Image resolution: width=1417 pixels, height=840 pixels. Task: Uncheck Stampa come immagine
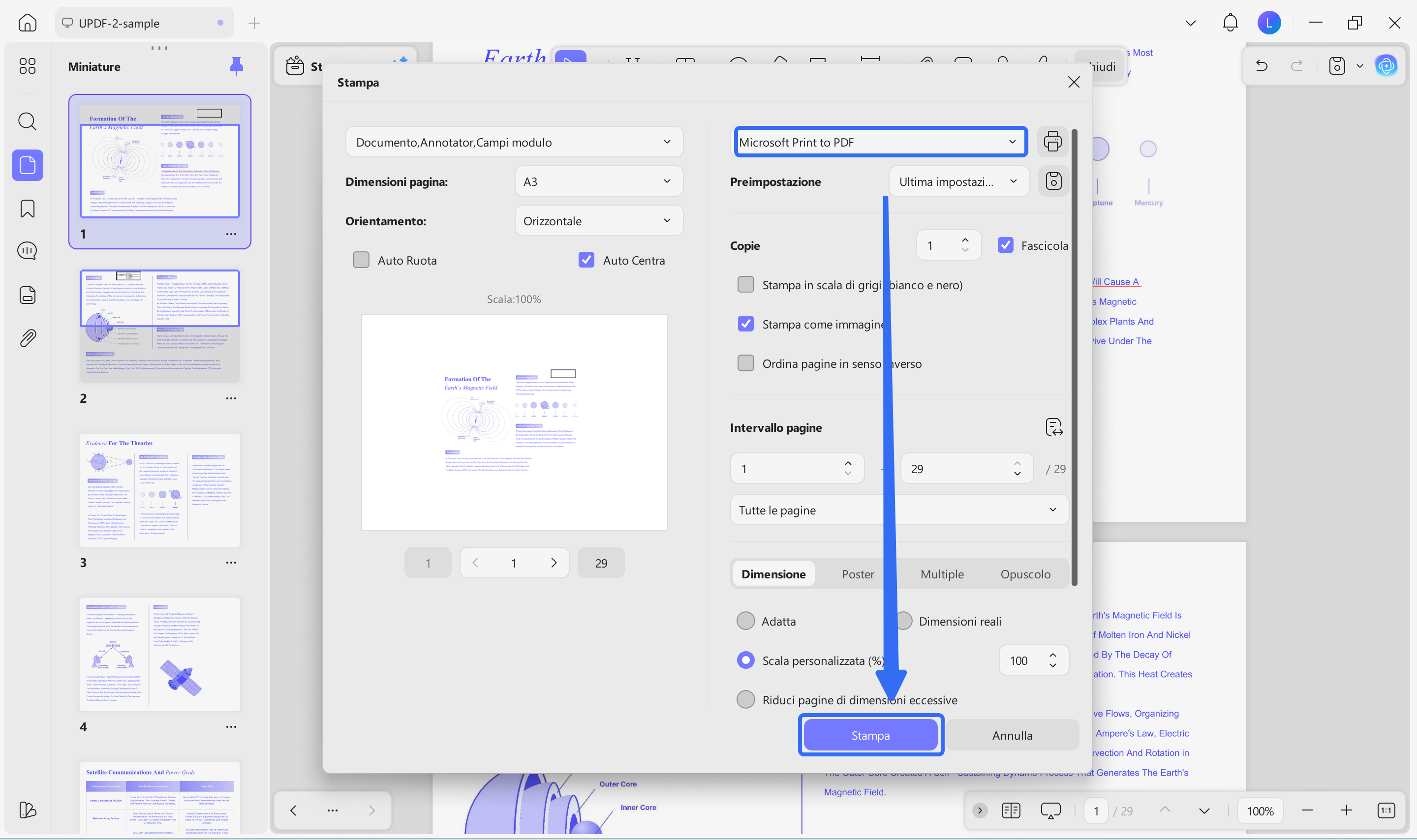(745, 324)
